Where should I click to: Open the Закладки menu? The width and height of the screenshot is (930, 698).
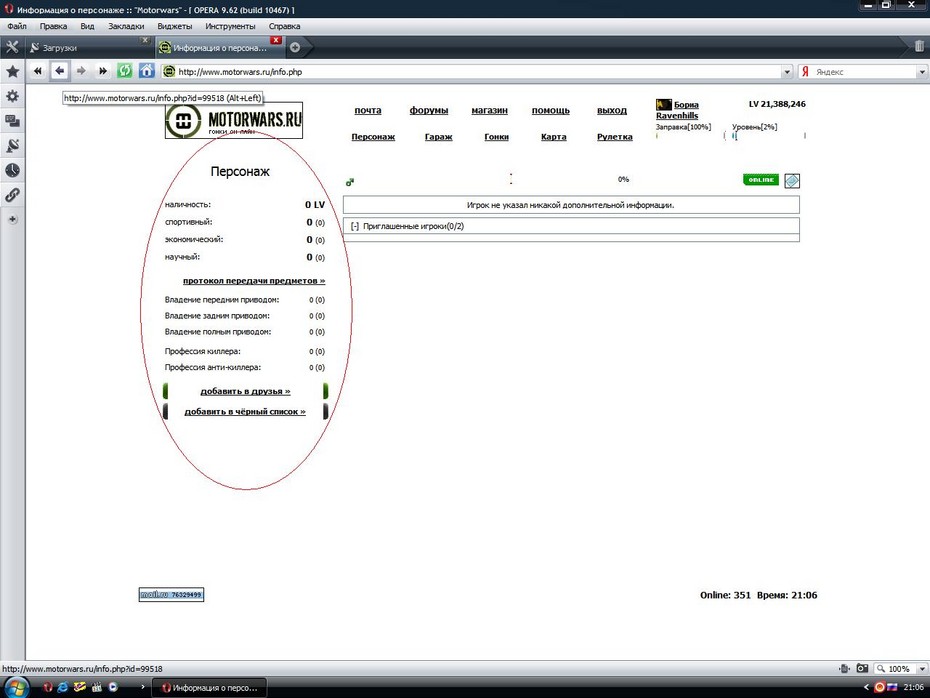(x=125, y=25)
